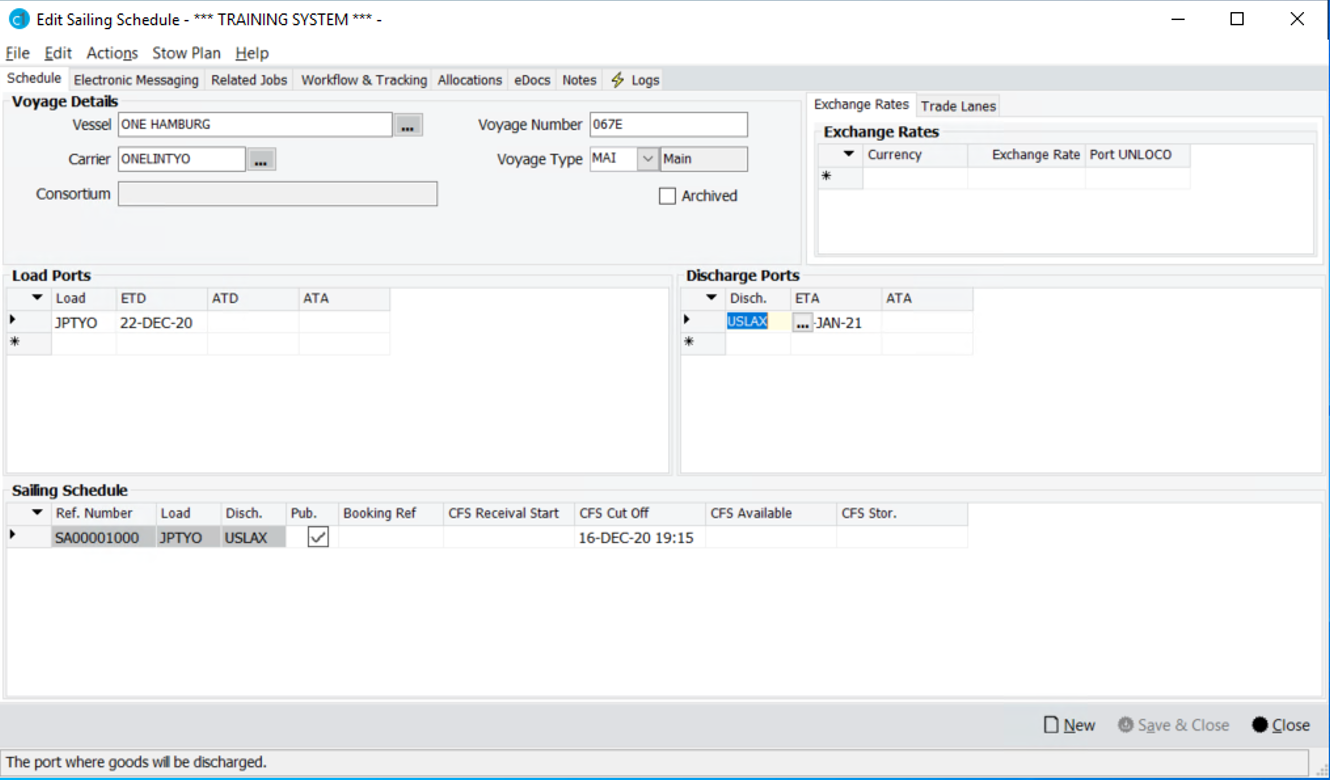Image resolution: width=1330 pixels, height=780 pixels.
Task: Switch to the eDocs tab
Action: click(531, 80)
